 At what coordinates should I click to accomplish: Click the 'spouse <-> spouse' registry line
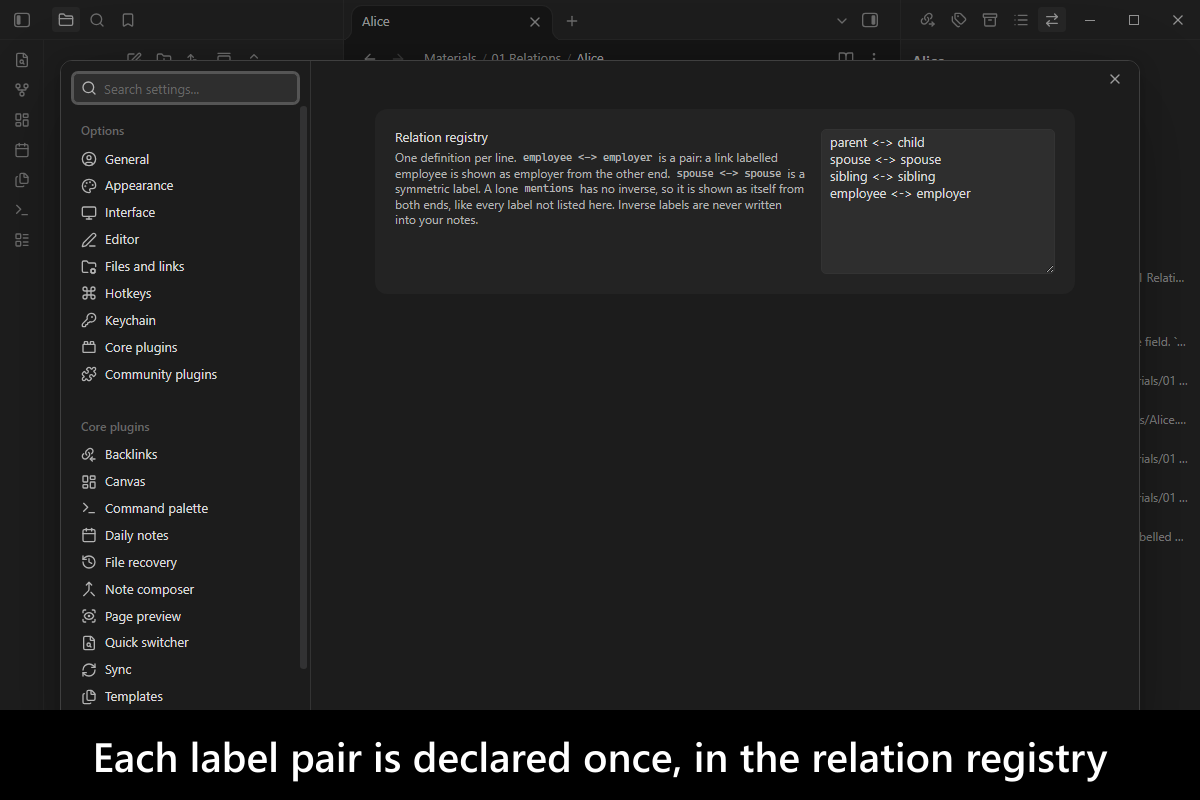coord(885,160)
